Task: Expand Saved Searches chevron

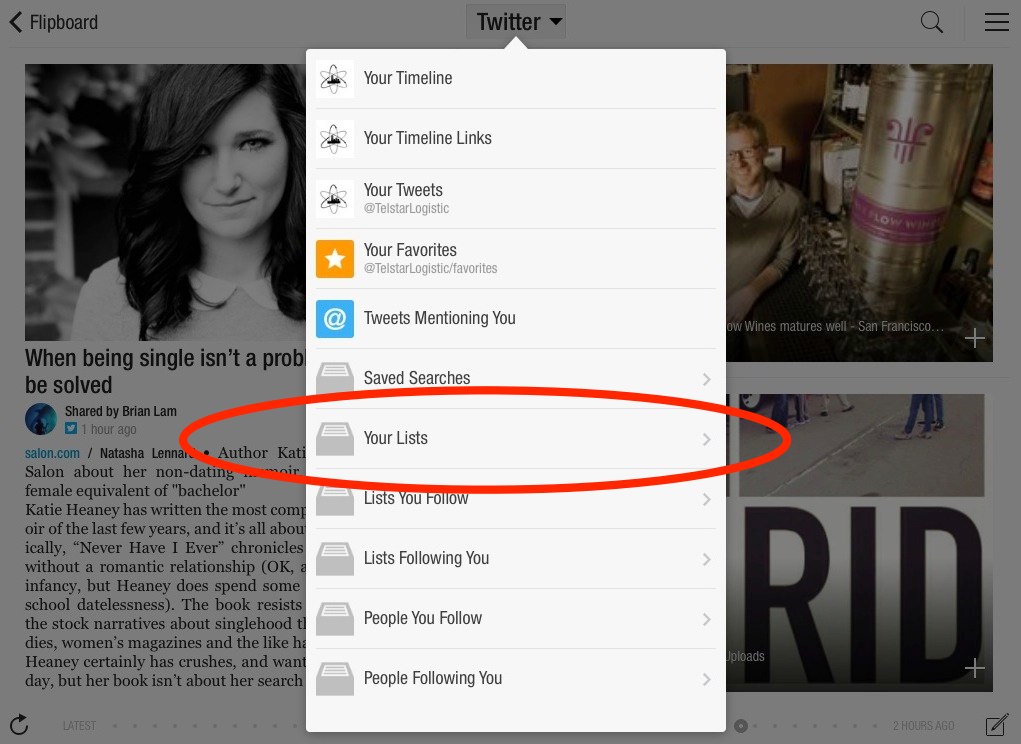Action: [706, 379]
